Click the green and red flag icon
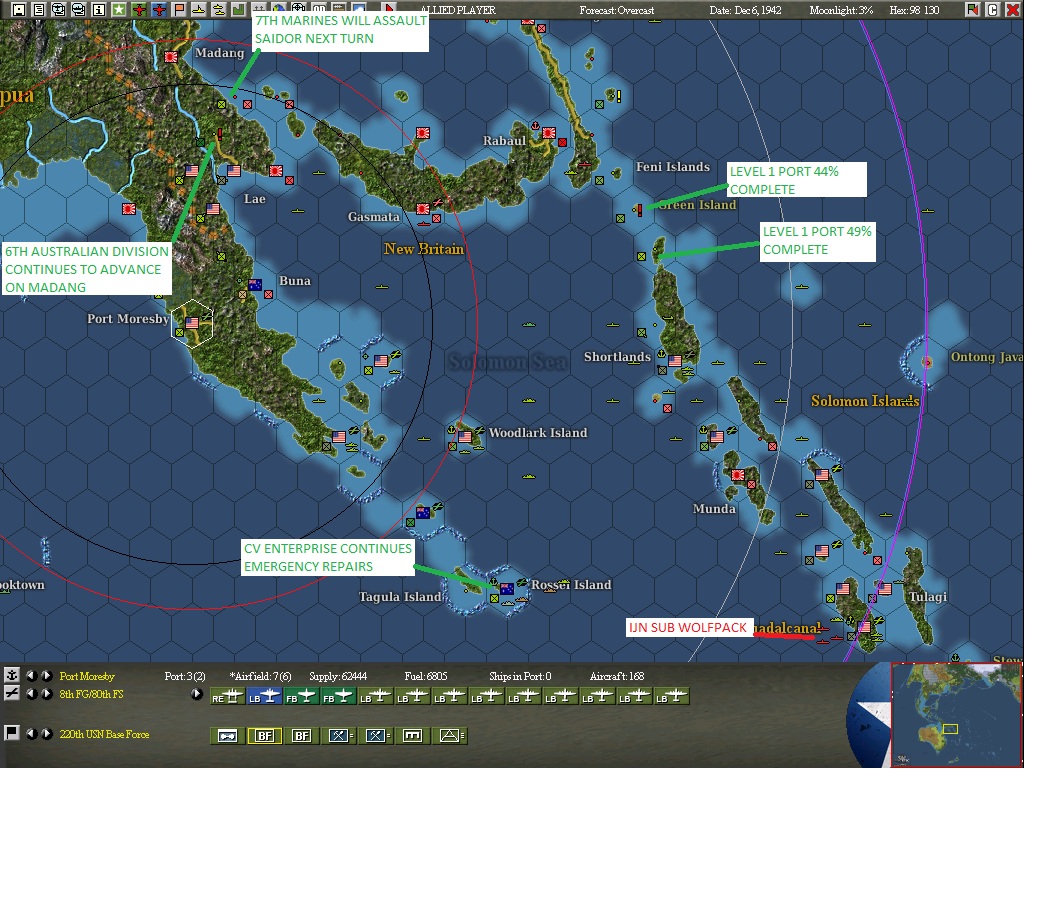 (972, 9)
